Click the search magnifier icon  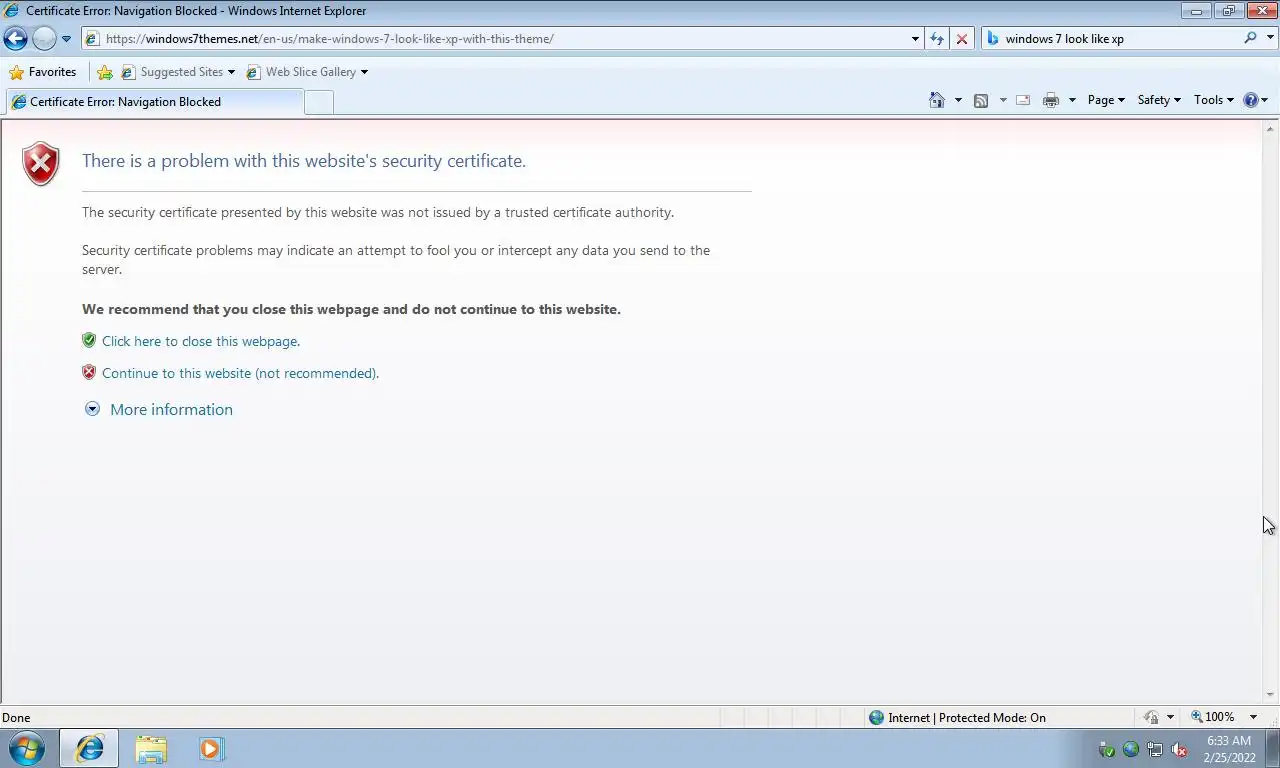(x=1250, y=38)
